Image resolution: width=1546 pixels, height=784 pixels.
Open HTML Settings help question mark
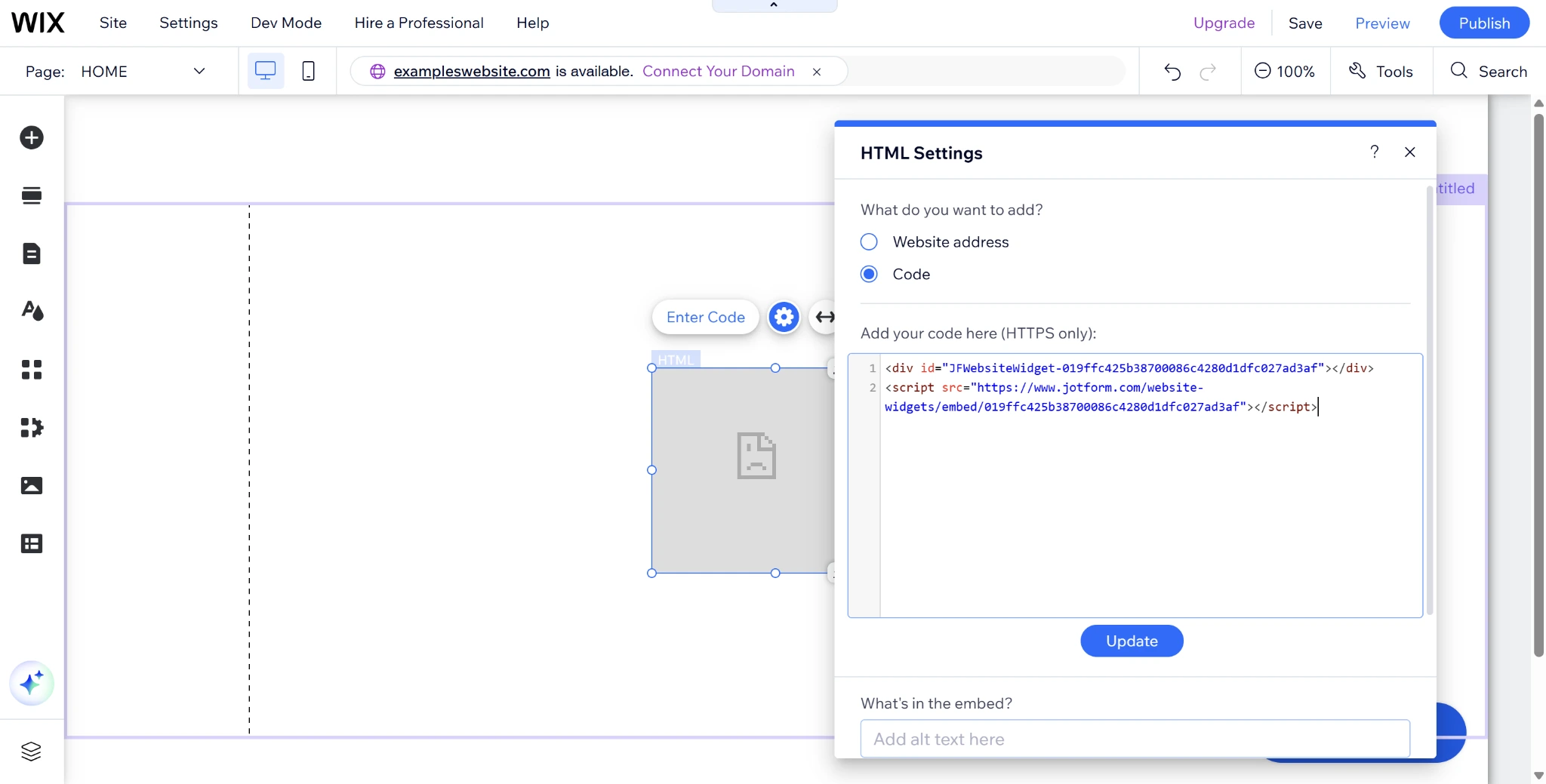(1375, 152)
